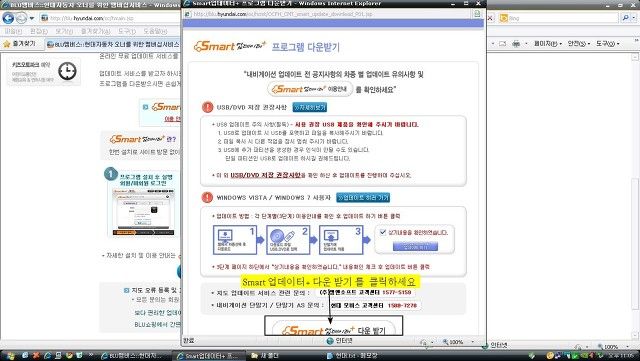The image size is (640, 361).
Task: Open the 도움말 menu in the menu bar
Action: pos(155,31)
